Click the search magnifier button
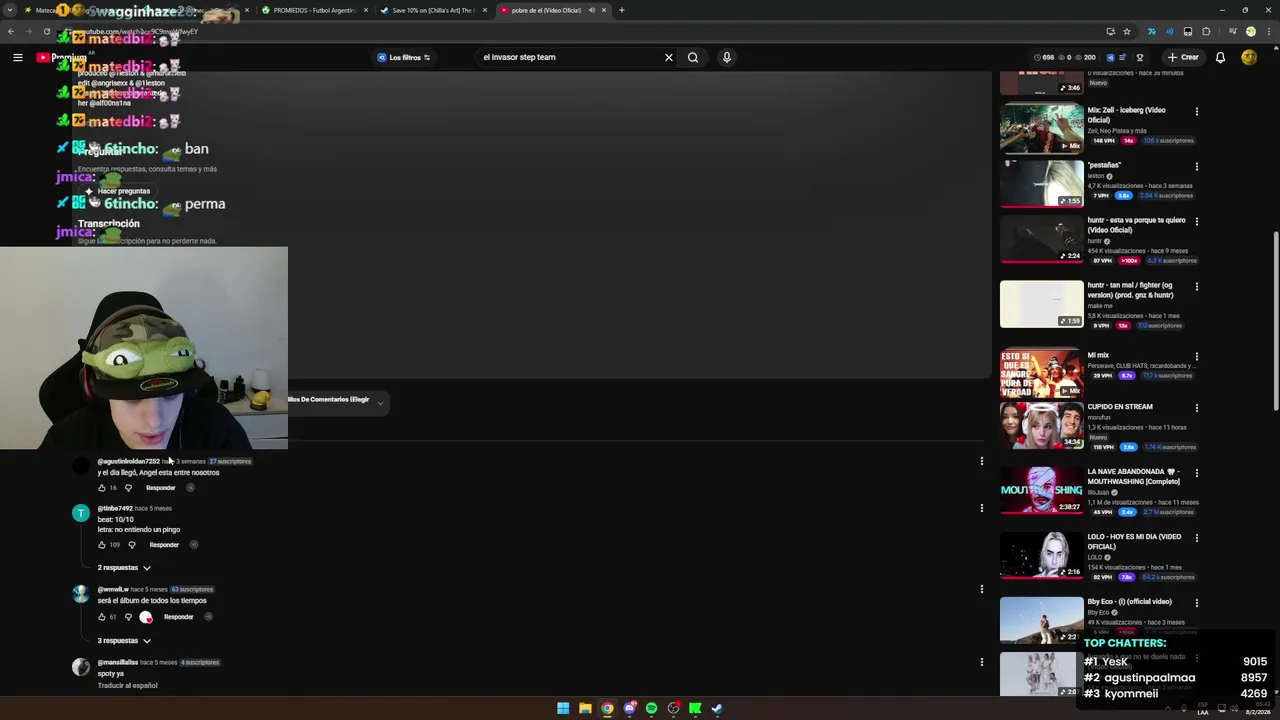The image size is (1280, 720). click(693, 57)
